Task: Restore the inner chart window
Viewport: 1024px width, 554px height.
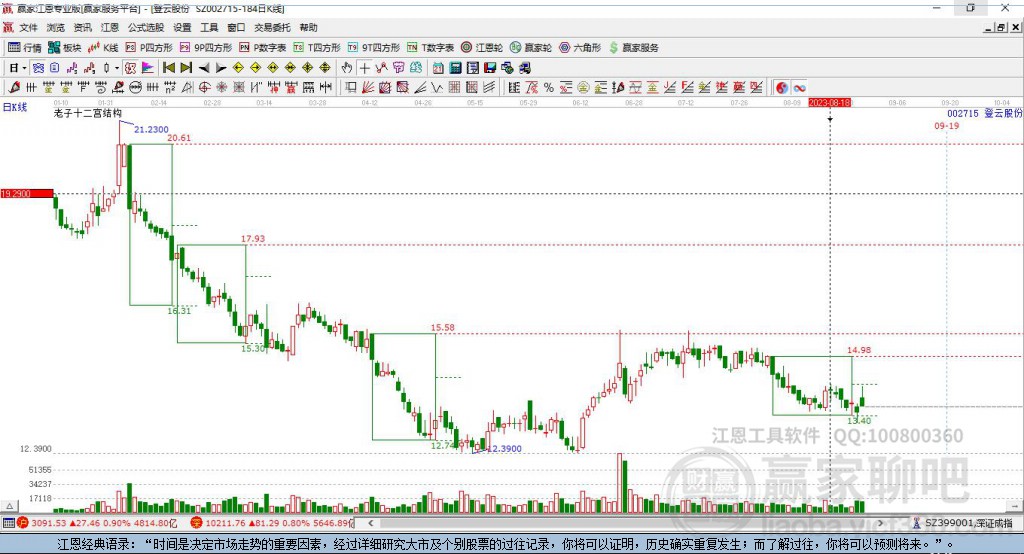Action: pos(1002,27)
